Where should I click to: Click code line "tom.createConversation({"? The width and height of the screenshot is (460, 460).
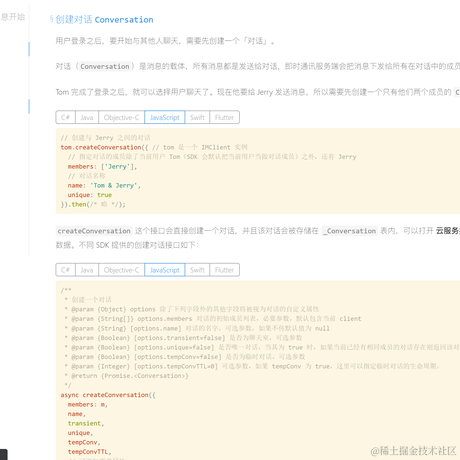[x=104, y=147]
